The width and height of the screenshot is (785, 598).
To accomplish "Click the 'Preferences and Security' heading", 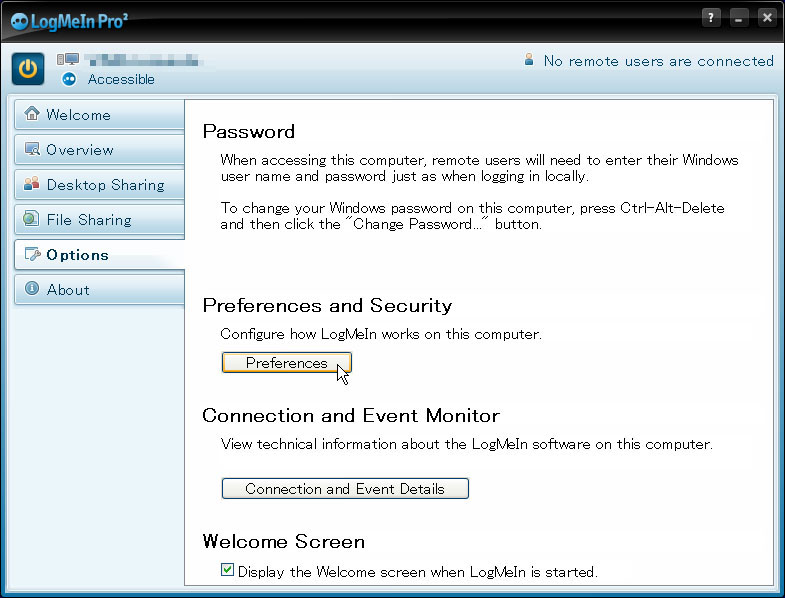I will (x=327, y=306).
